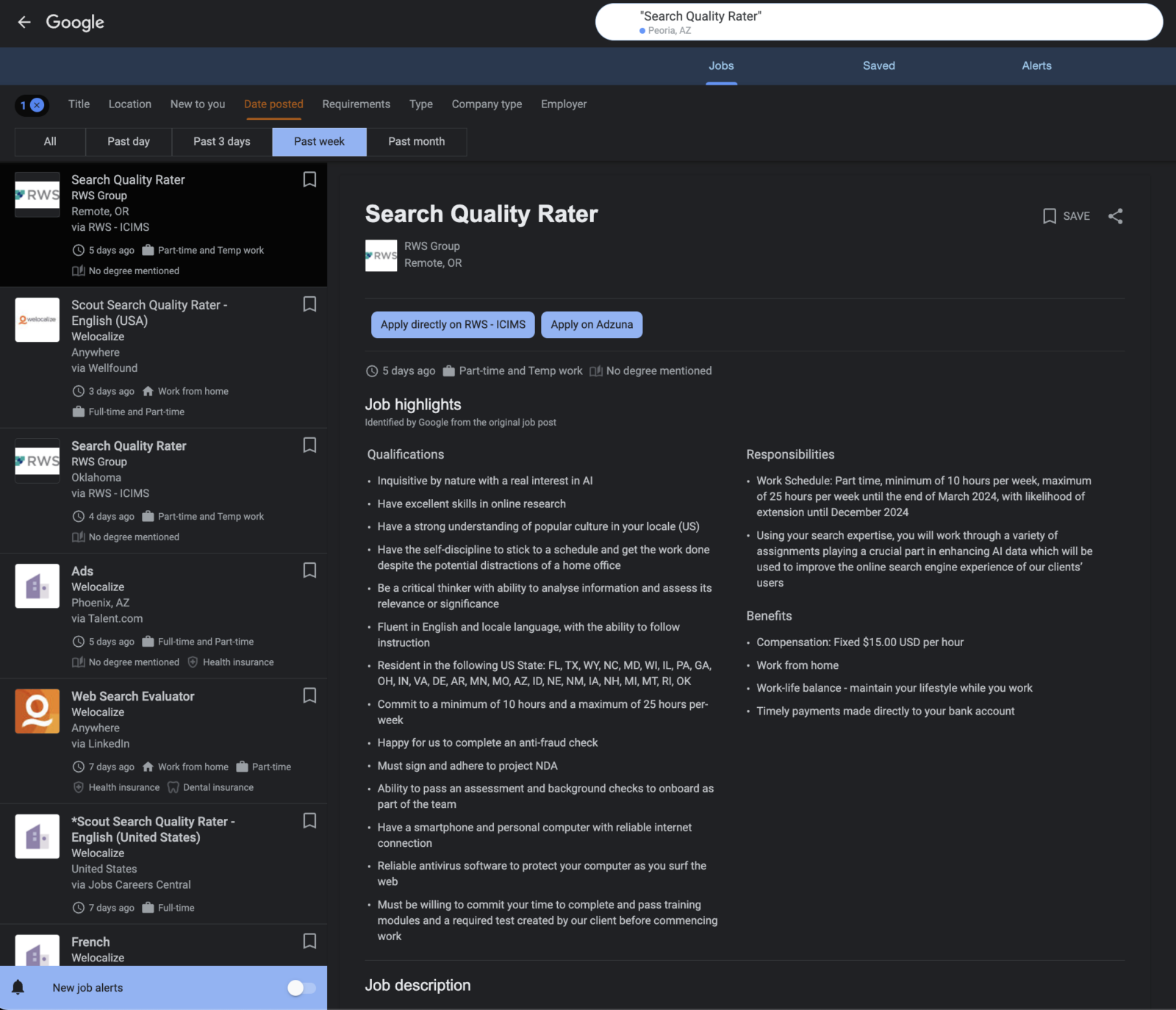Expand the Company type filter
The image size is (1176, 1010).
point(487,104)
